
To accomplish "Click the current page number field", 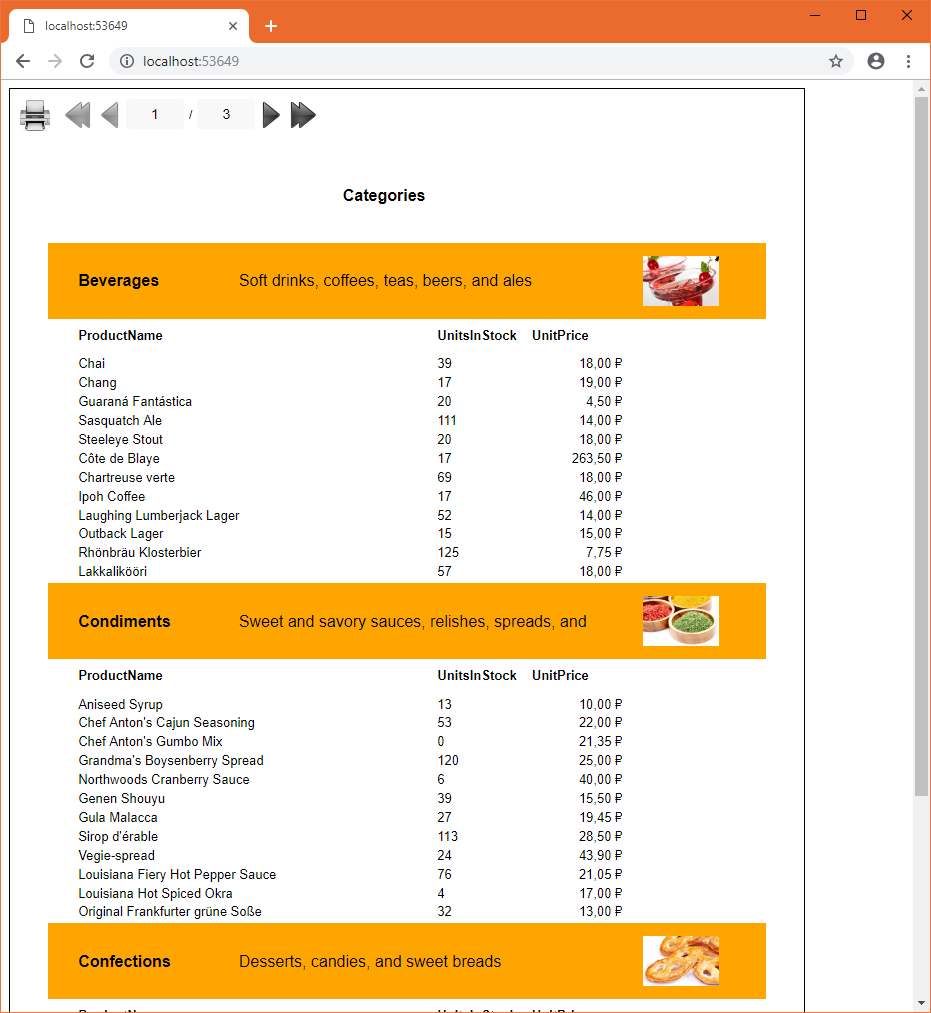I will click(x=155, y=114).
